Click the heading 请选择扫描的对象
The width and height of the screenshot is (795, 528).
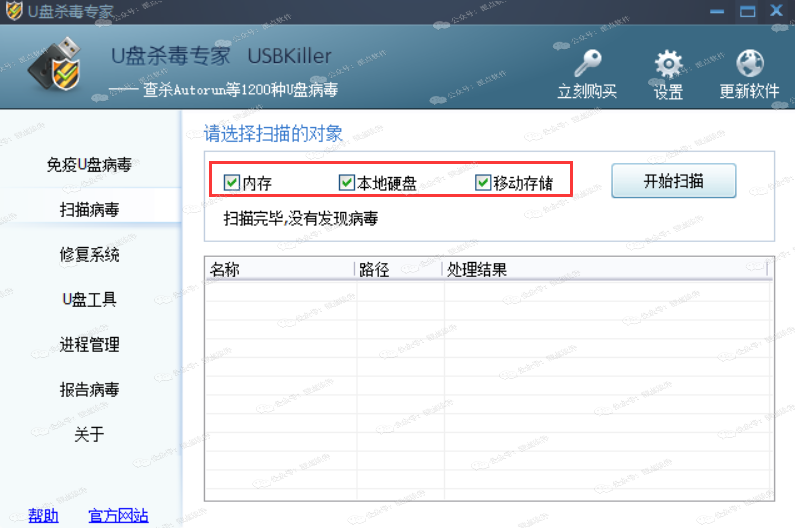(273, 134)
